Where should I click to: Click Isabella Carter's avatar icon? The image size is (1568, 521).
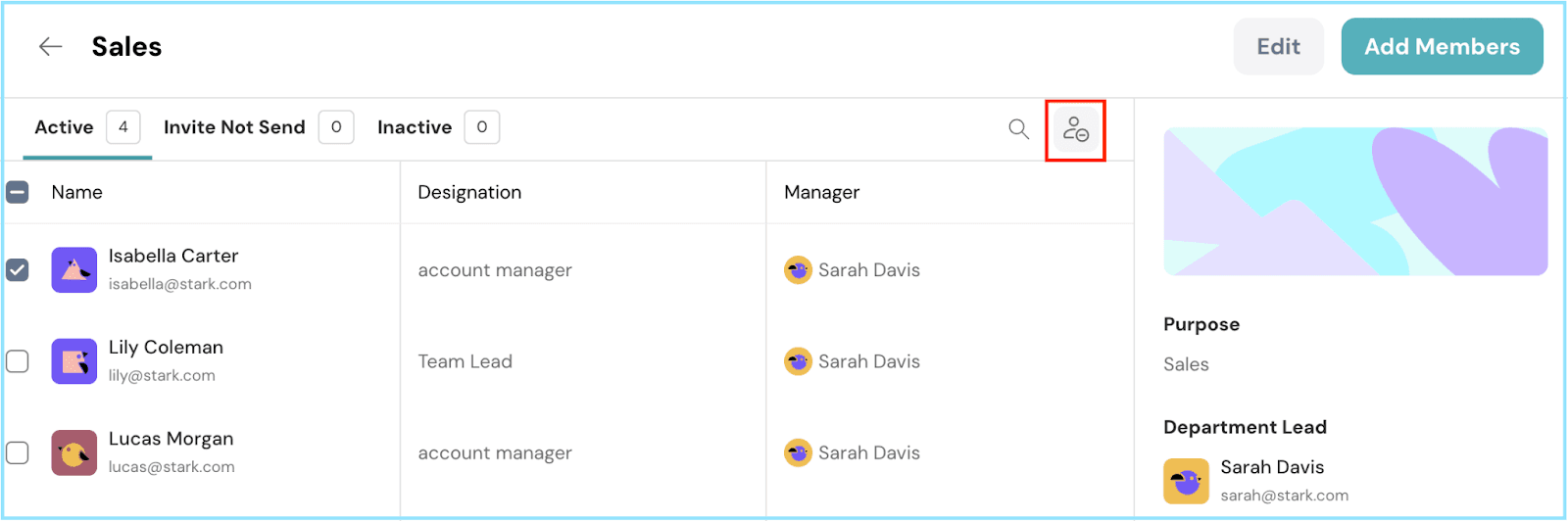pyautogui.click(x=74, y=270)
